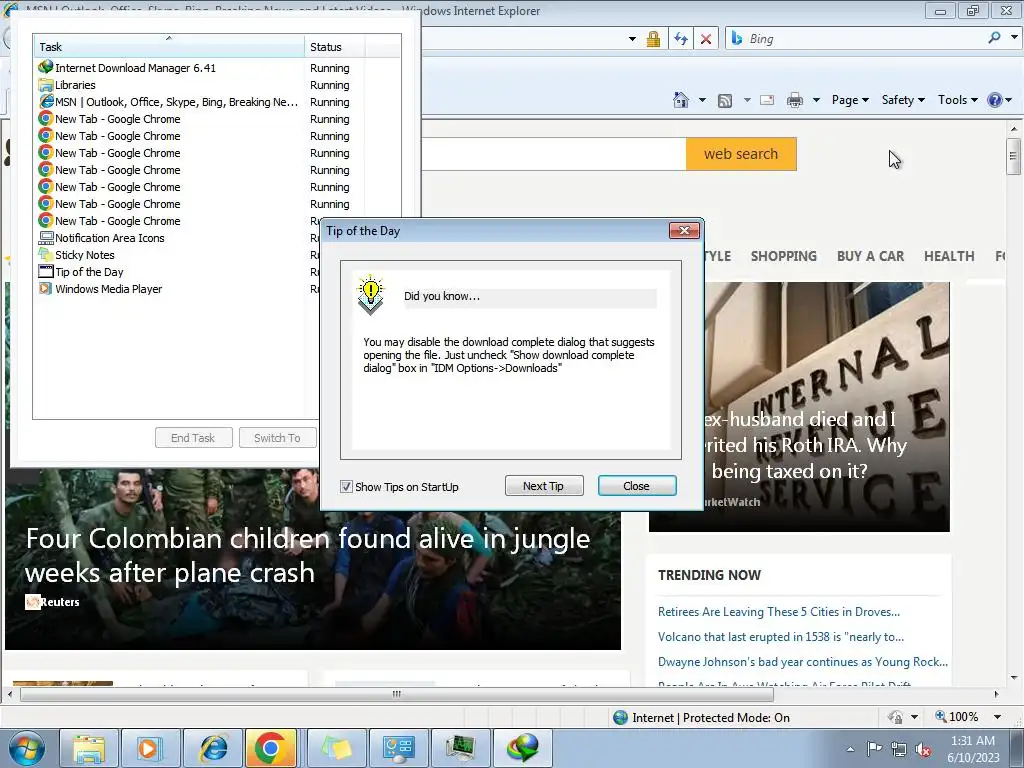1024x768 pixels.
Task: Click the Read Mail icon
Action: (767, 100)
